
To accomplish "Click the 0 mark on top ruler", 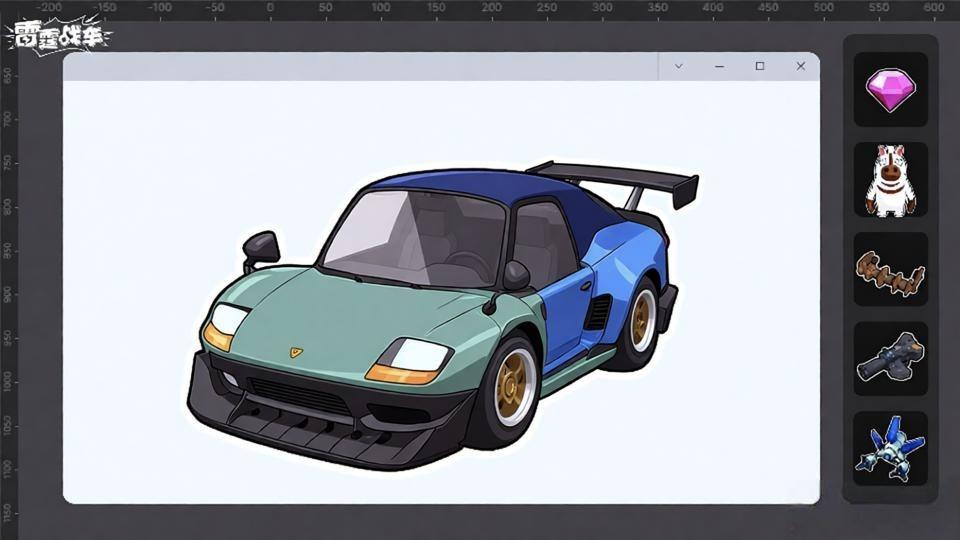I will coord(270,8).
